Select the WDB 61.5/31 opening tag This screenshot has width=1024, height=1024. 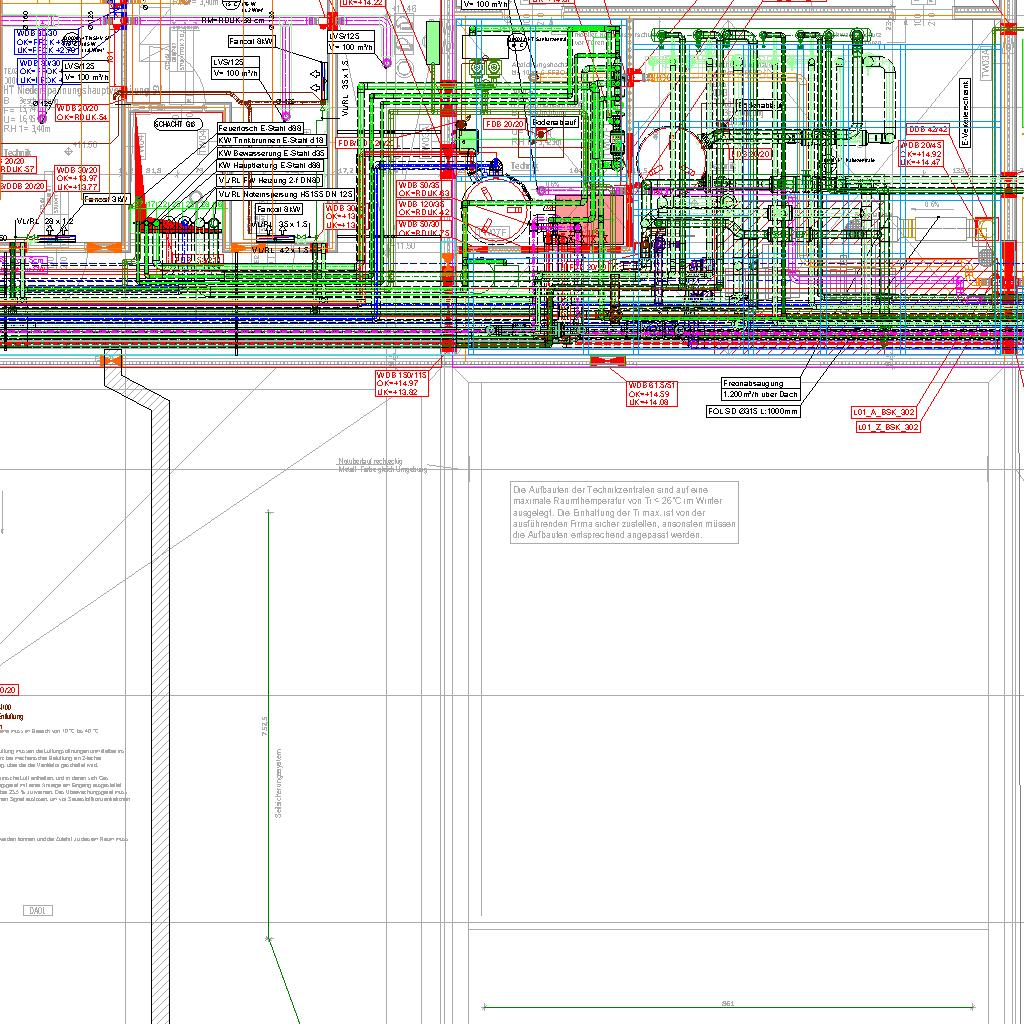[x=654, y=394]
